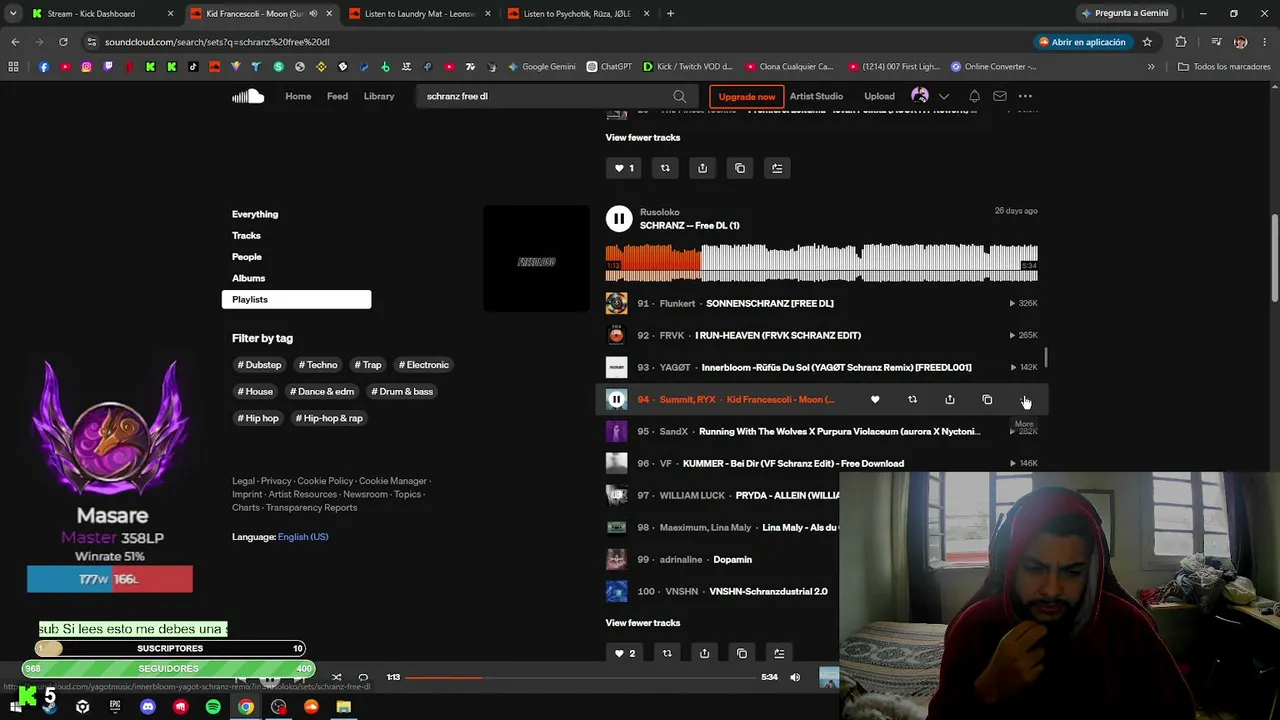This screenshot has width=1280, height=720.
Task: Toggle like on the playlist showing 1 like
Action: 624,168
